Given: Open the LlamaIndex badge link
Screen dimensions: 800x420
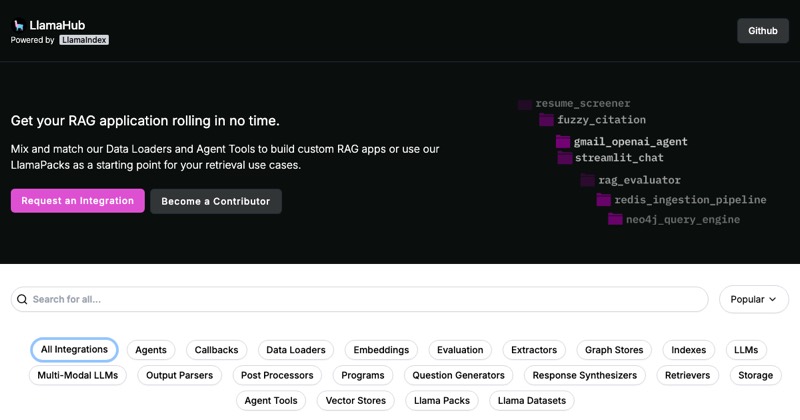Looking at the screenshot, I should (x=84, y=40).
